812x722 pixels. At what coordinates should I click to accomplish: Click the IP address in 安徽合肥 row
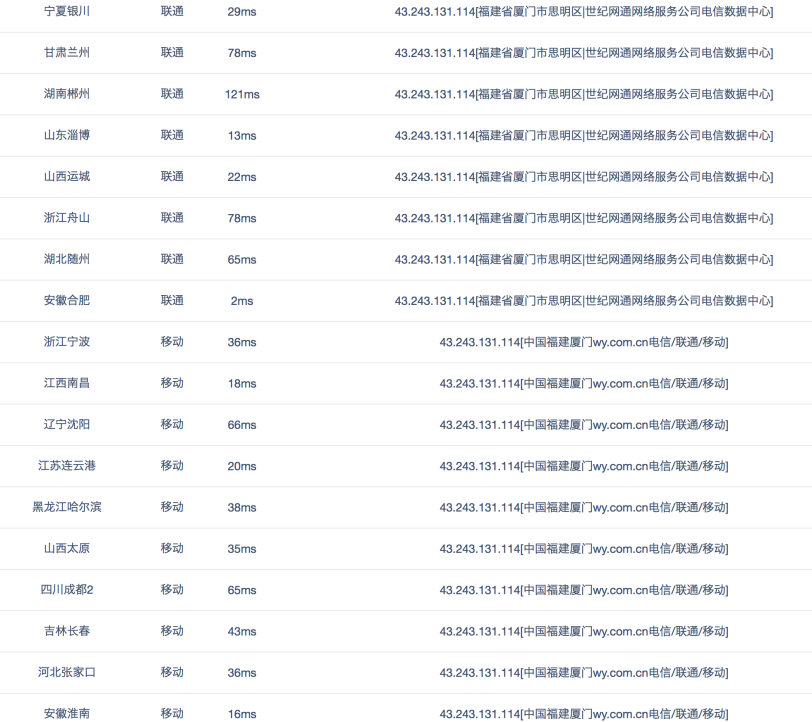pos(434,301)
